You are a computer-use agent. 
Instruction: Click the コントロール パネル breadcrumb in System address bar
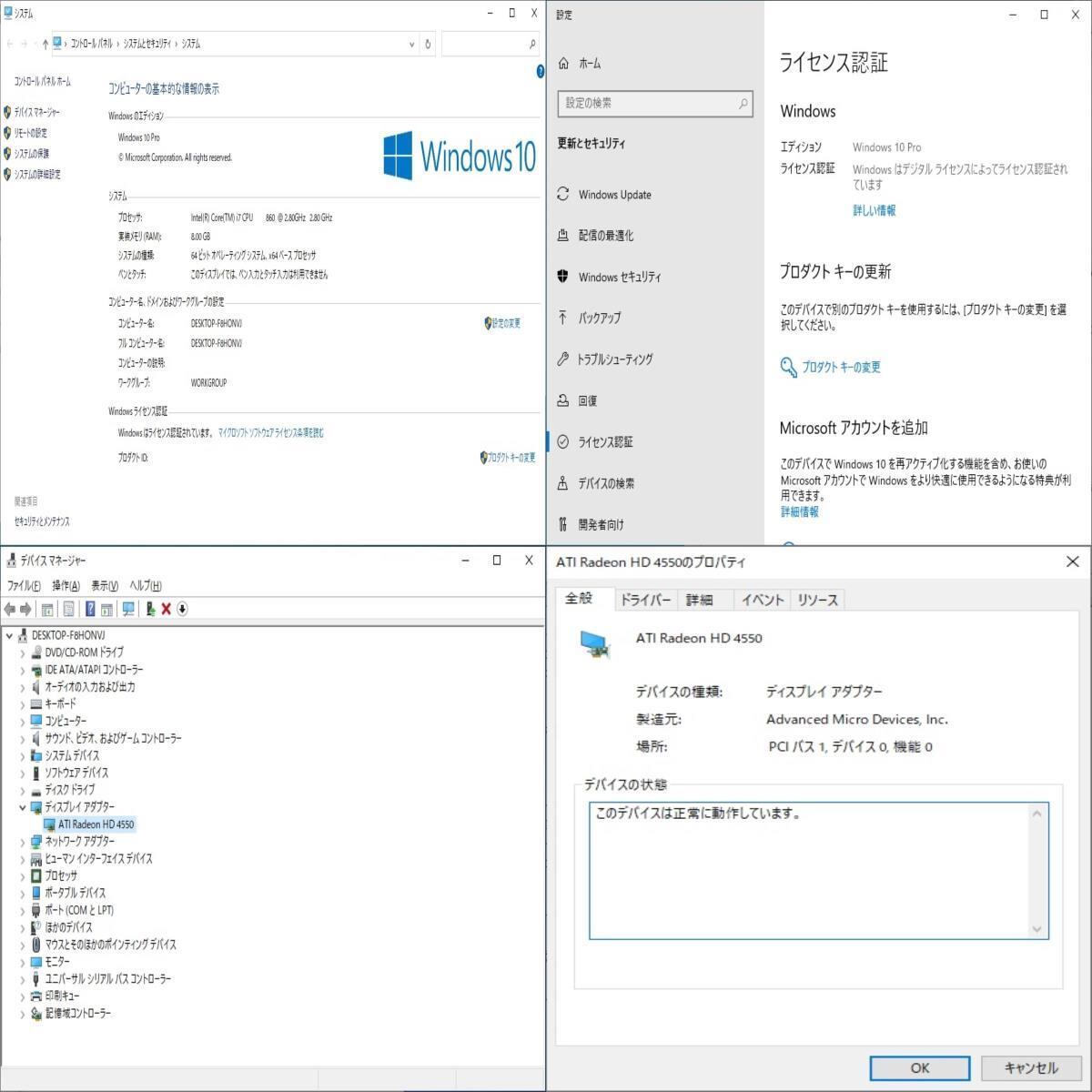coord(92,44)
